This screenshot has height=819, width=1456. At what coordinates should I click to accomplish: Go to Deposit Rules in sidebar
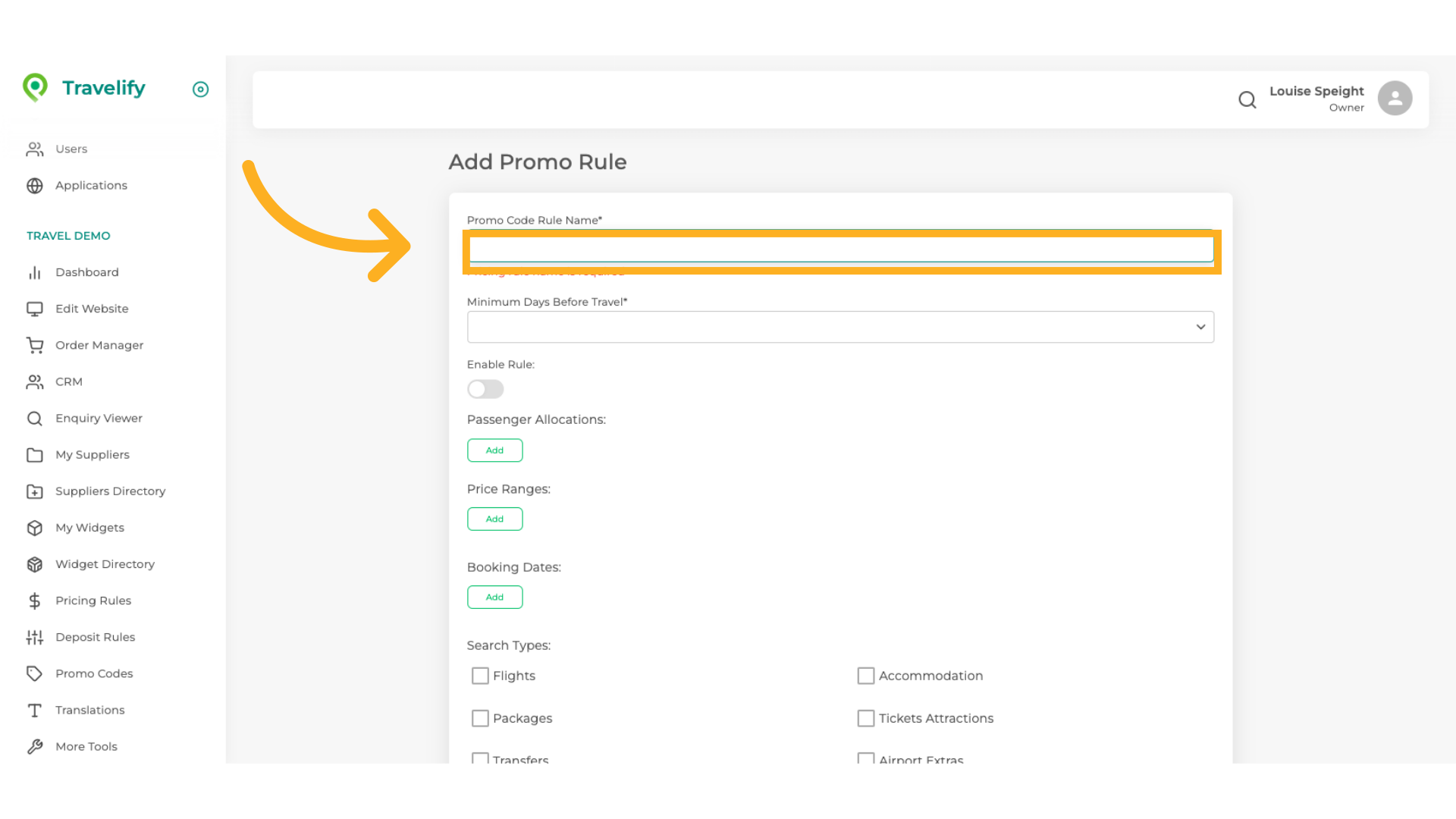(95, 637)
